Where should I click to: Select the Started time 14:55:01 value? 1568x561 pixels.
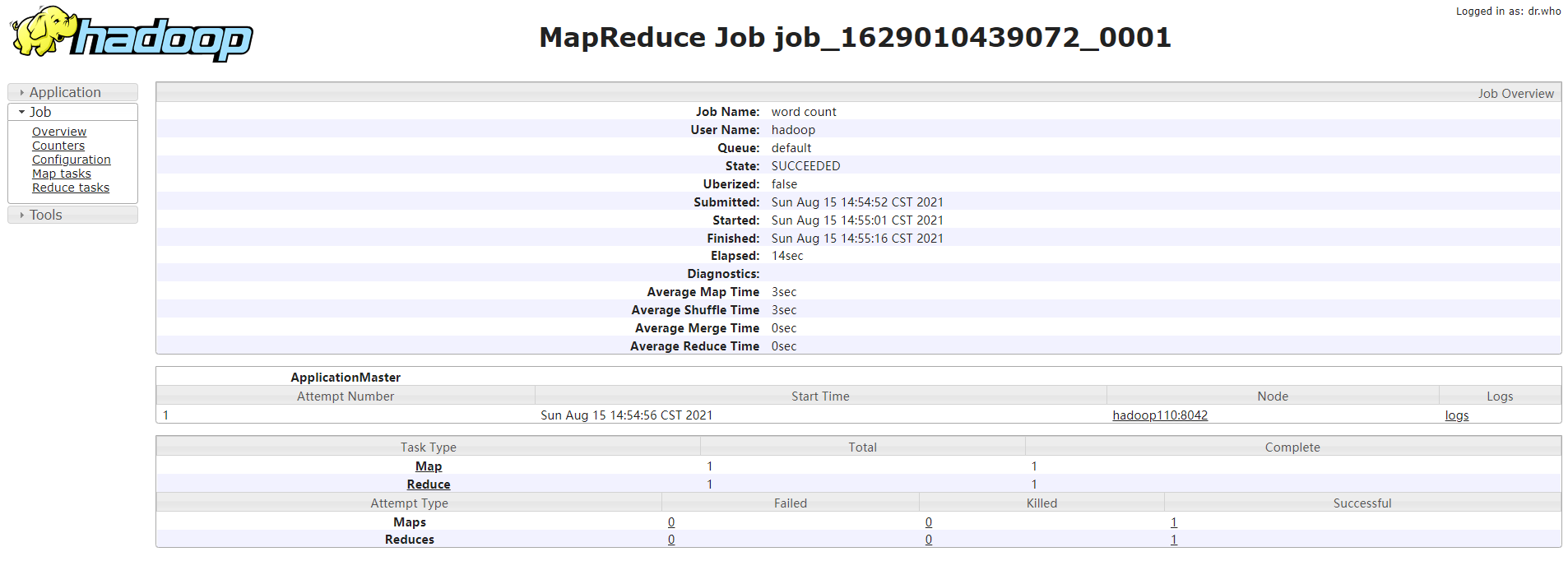coord(857,220)
